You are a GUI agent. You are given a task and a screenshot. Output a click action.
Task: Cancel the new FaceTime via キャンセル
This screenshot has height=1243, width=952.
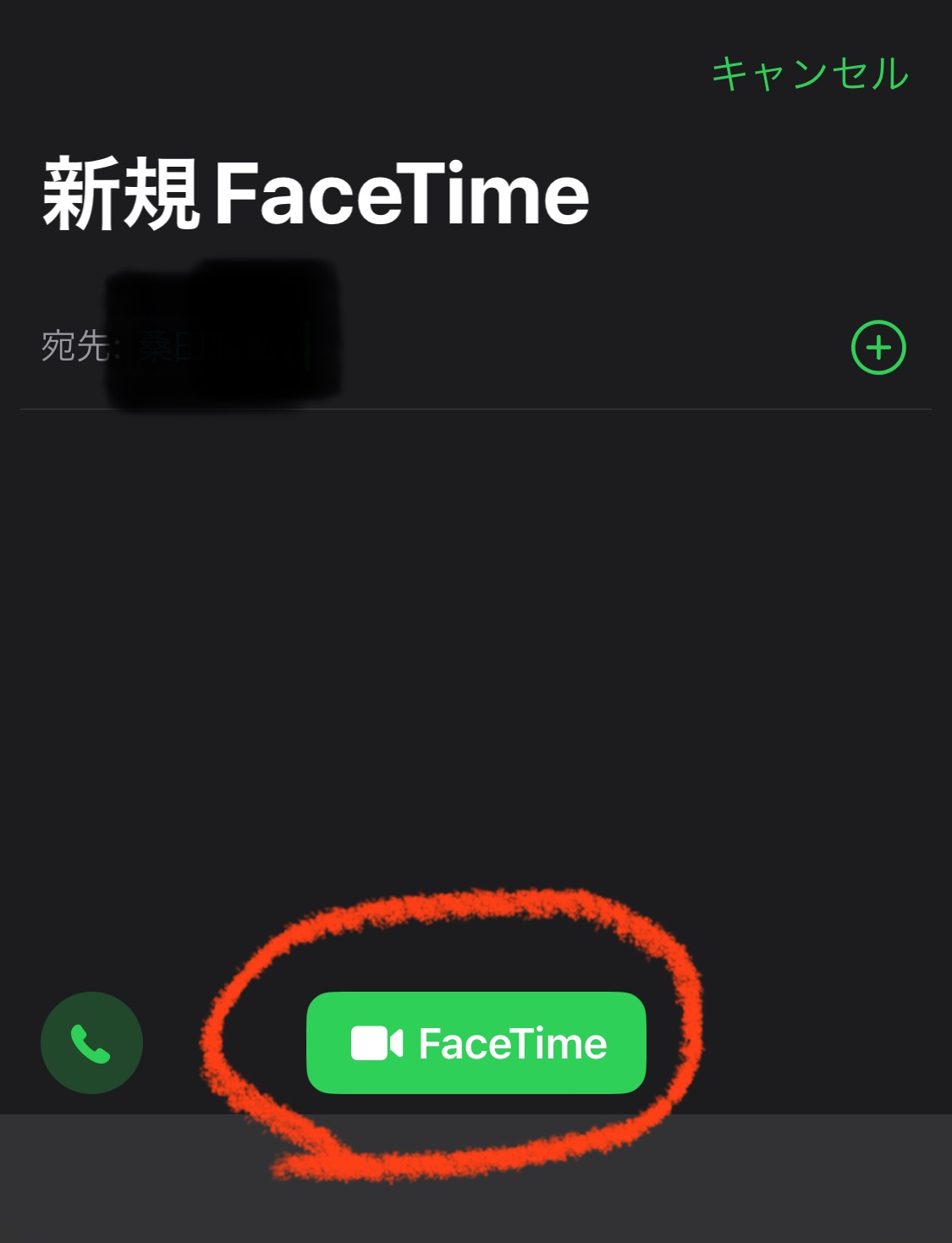coord(810,74)
